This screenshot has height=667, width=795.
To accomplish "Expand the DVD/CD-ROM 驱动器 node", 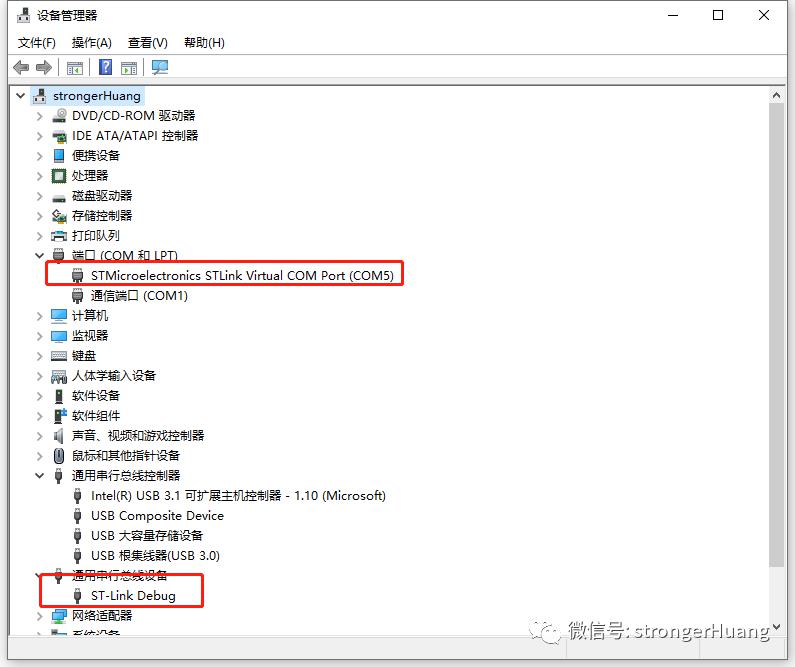I will (40, 116).
